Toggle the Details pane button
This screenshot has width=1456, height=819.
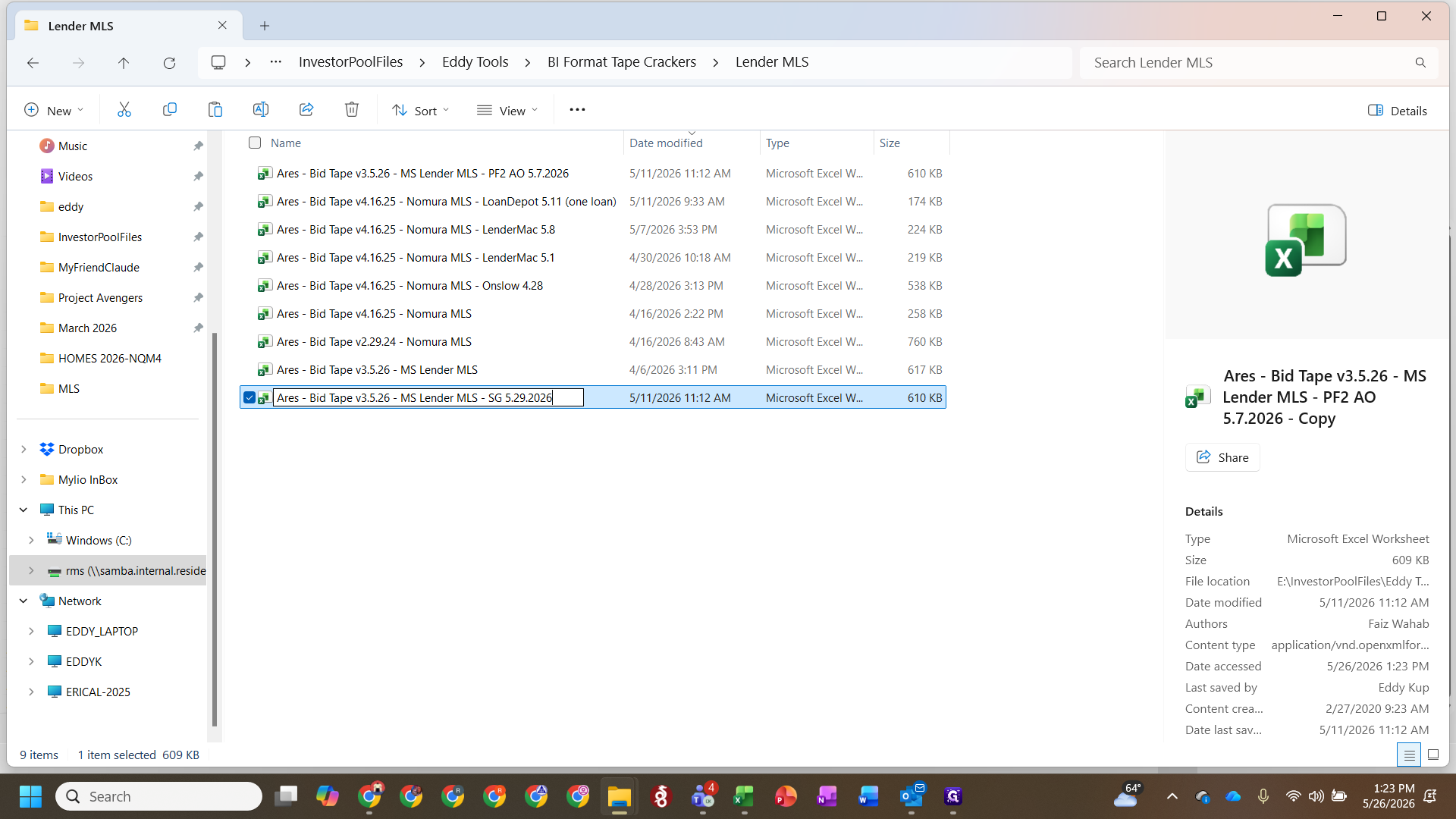[x=1398, y=111]
